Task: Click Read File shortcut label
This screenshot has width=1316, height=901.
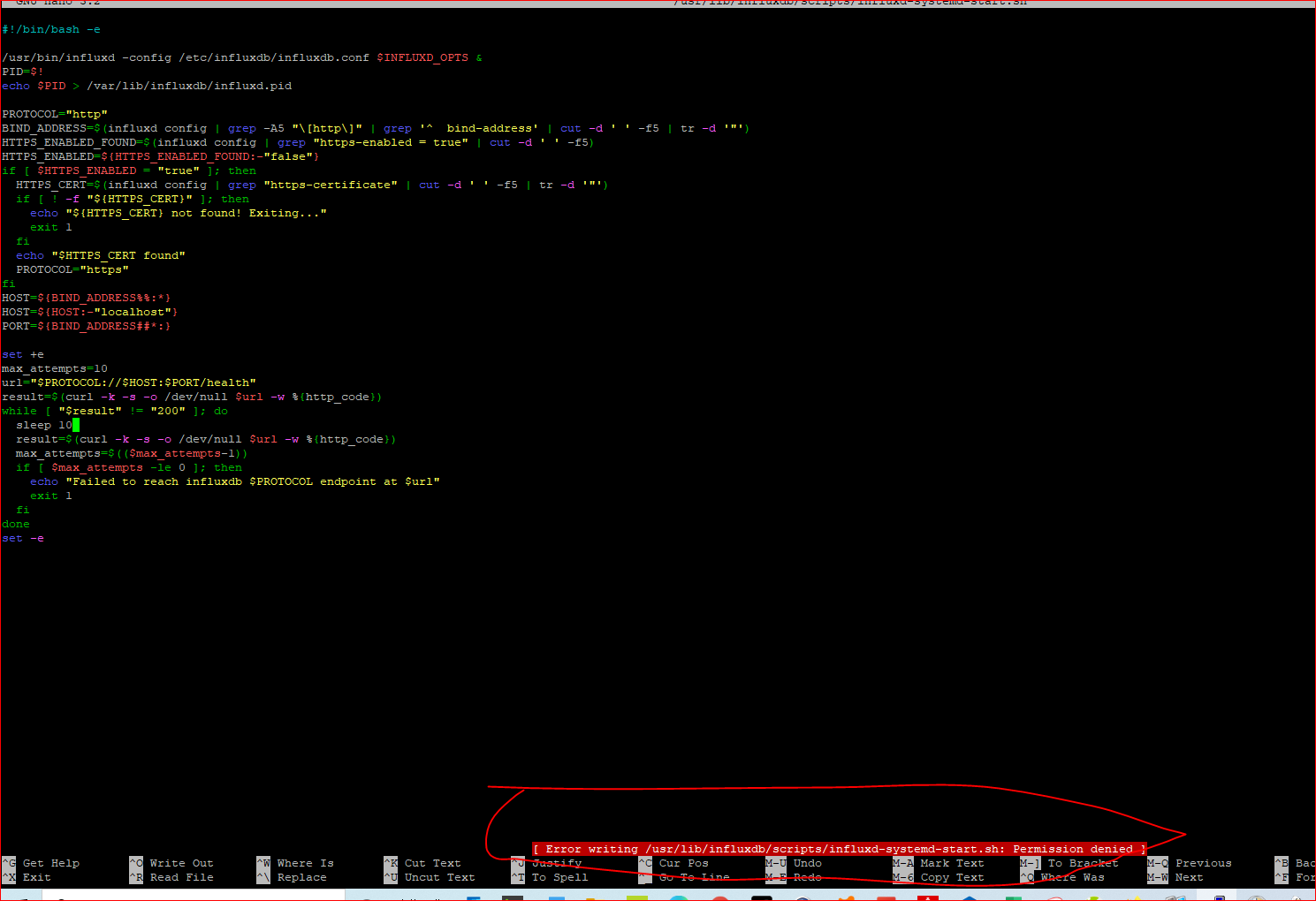Action: [181, 877]
